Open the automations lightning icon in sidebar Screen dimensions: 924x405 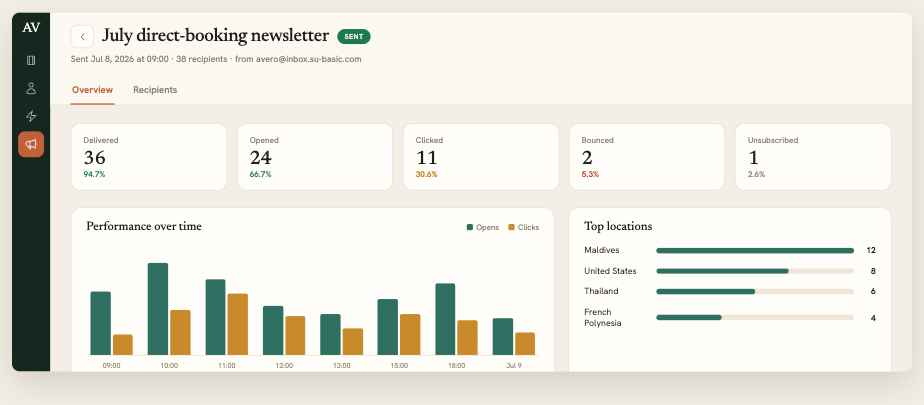coord(31,116)
